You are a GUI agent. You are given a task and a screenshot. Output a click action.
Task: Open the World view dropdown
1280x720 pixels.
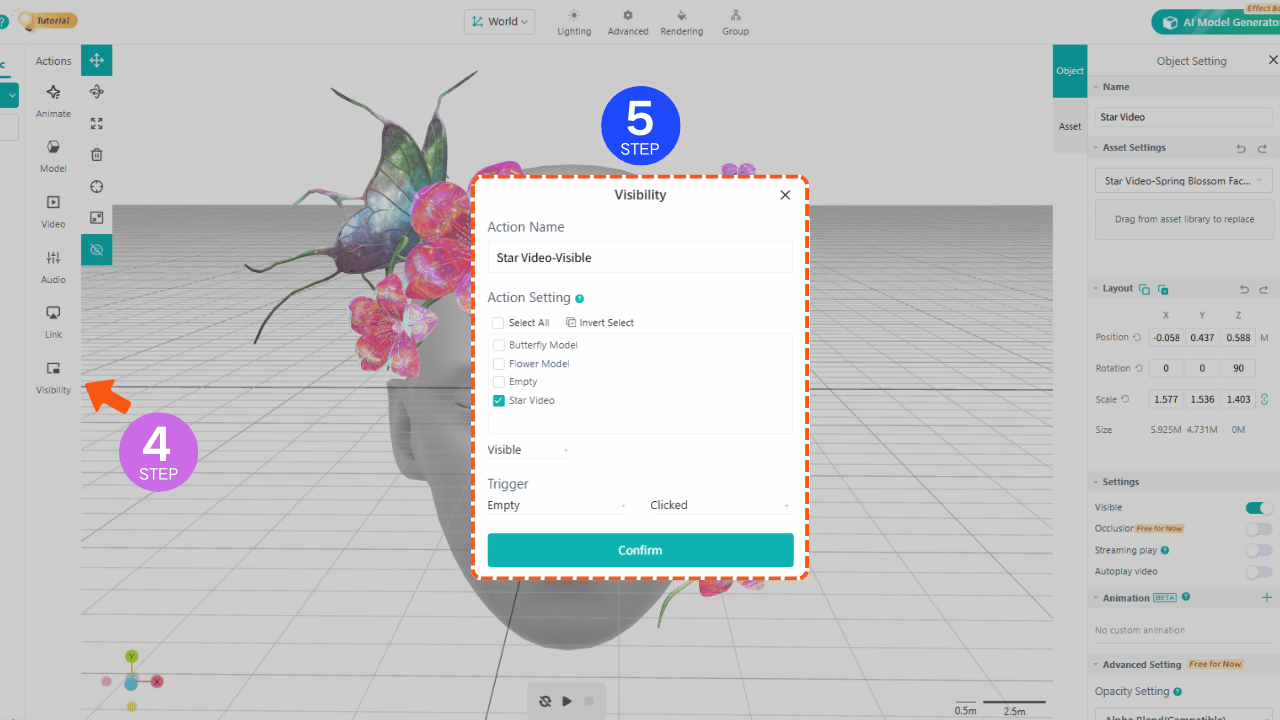coord(499,20)
